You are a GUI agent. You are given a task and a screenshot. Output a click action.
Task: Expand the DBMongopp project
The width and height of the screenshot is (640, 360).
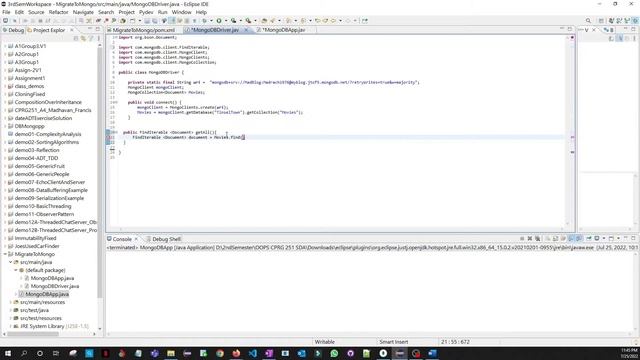pos(5,126)
